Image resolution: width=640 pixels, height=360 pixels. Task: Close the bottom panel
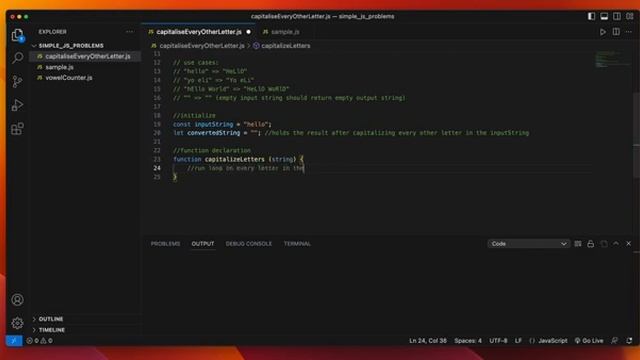coord(629,244)
